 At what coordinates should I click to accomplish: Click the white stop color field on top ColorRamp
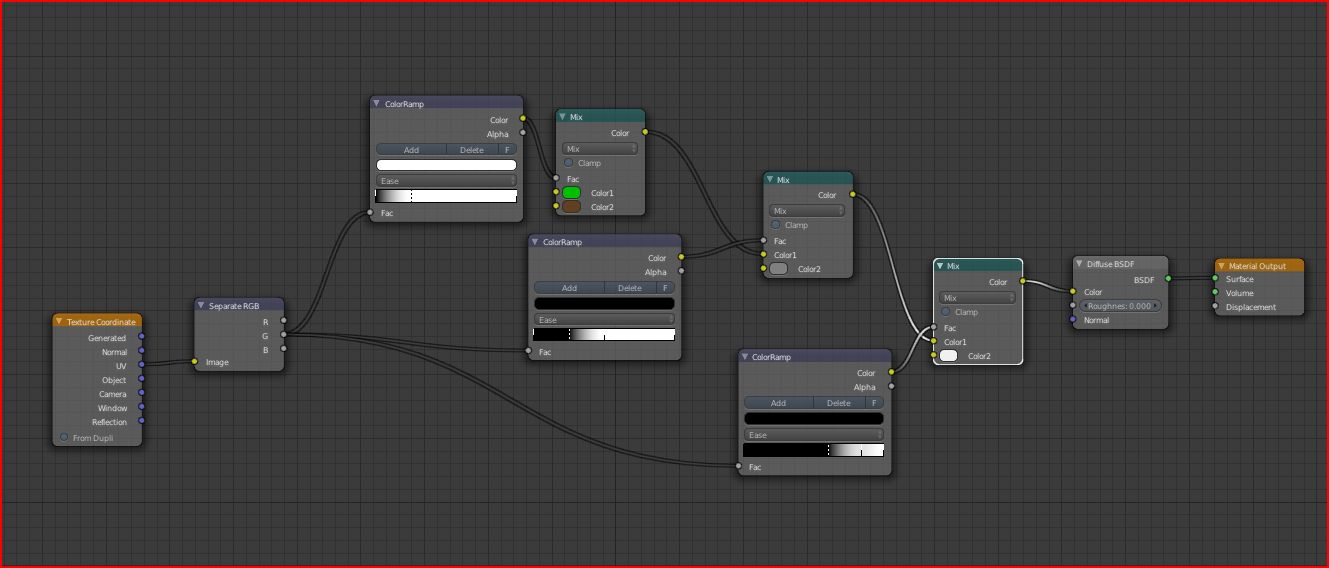[x=446, y=165]
